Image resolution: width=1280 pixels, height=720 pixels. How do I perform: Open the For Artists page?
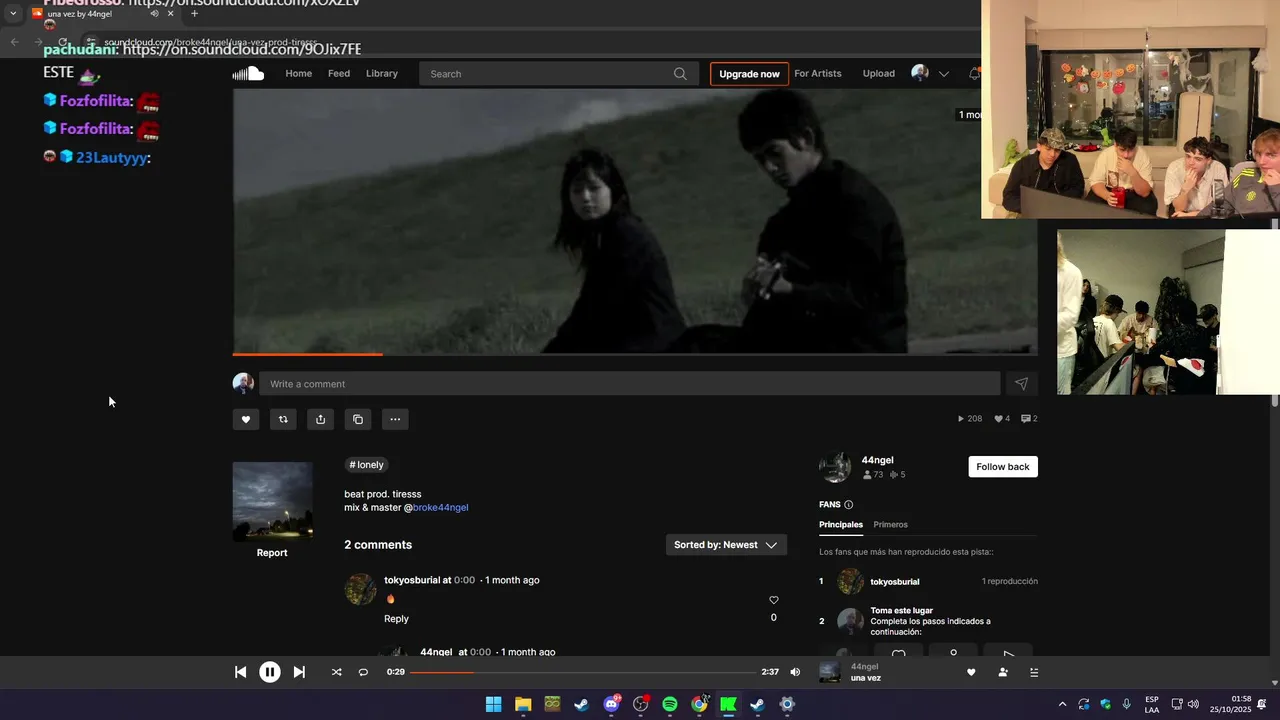point(818,73)
